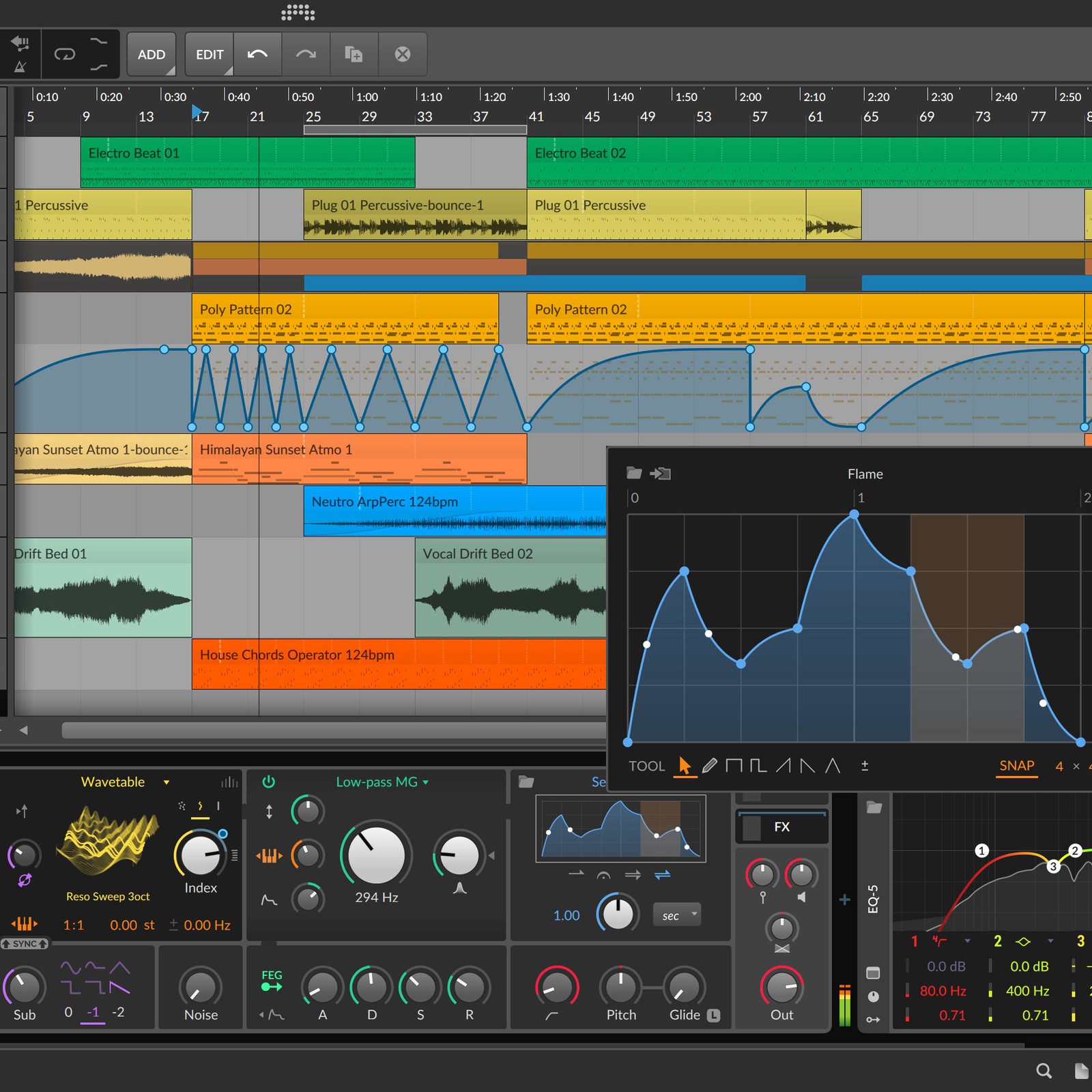This screenshot has width=1092, height=1092.
Task: Click the purple phase reset icon
Action: [25, 880]
